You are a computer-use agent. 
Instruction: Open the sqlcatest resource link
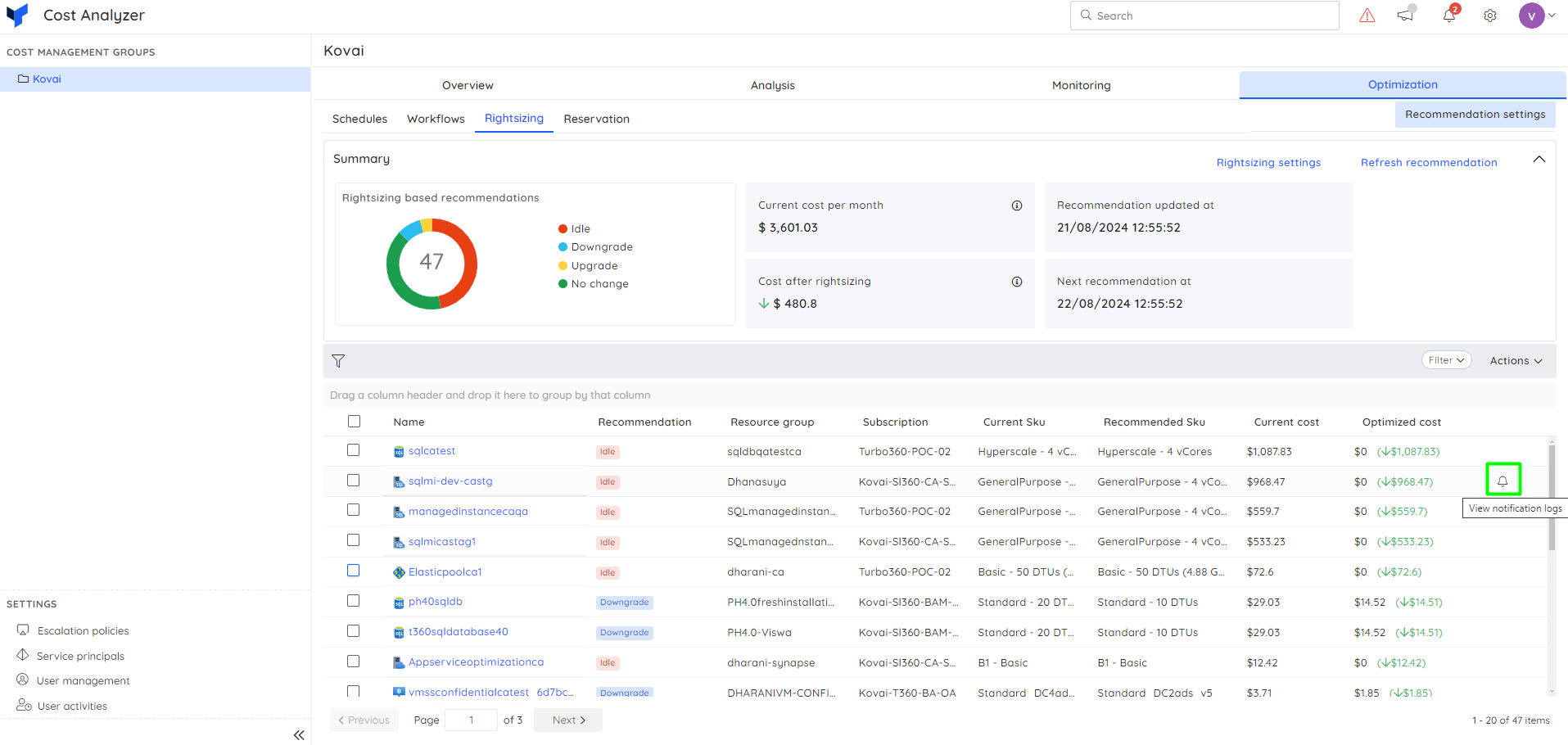(x=432, y=451)
